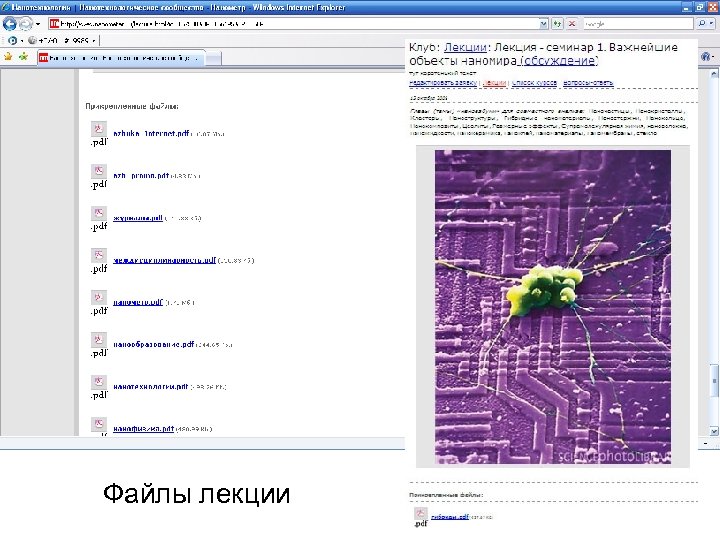
Task: Open the нанотехнологии.pdf file link
Action: coord(151,387)
